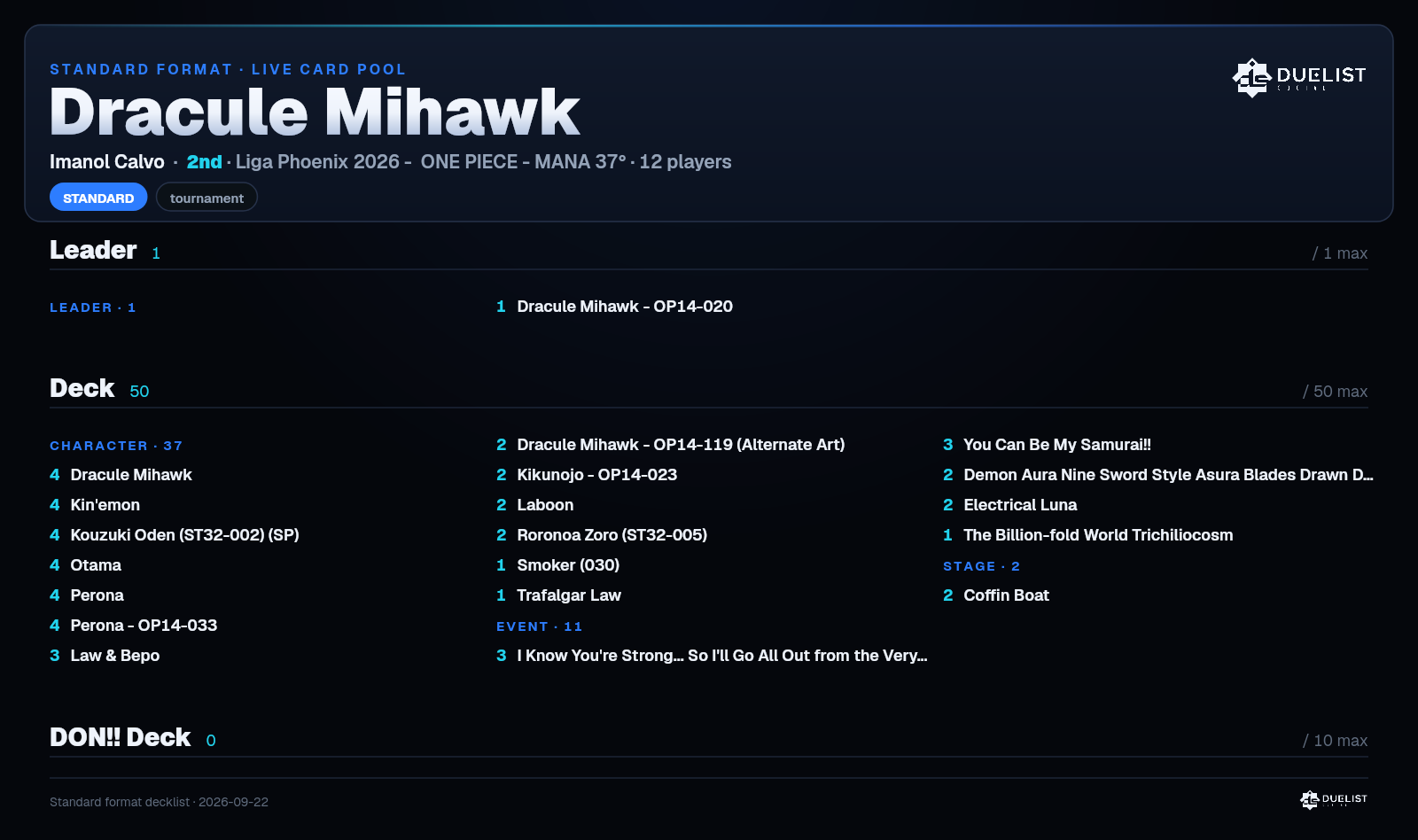Open Dracule Mihawk OP14-119 Alternate Art card
The width and height of the screenshot is (1418, 840).
pyautogui.click(x=670, y=445)
